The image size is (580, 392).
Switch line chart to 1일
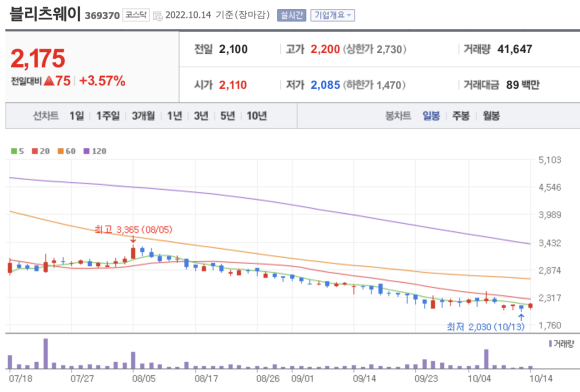[x=77, y=116]
